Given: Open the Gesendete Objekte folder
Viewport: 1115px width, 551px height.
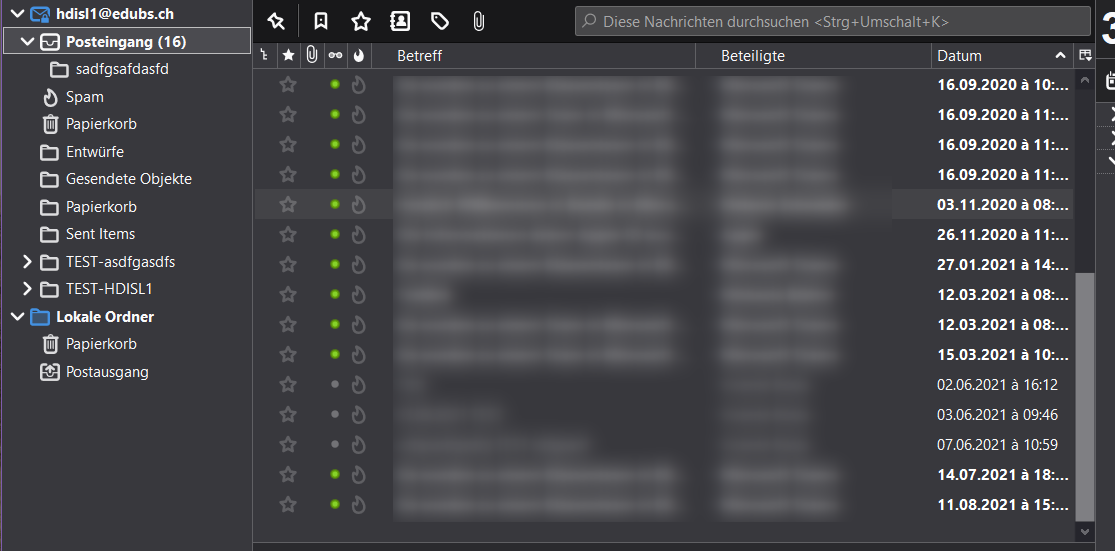Looking at the screenshot, I should [x=128, y=179].
